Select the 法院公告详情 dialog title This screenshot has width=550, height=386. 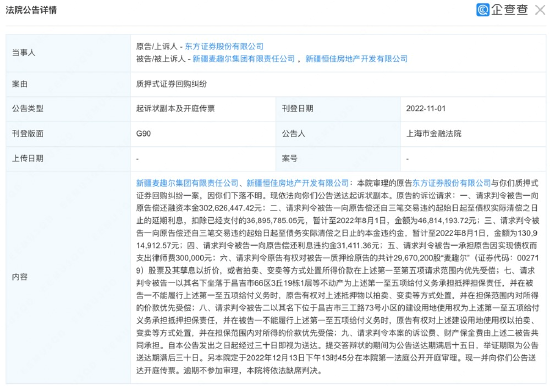pyautogui.click(x=31, y=10)
